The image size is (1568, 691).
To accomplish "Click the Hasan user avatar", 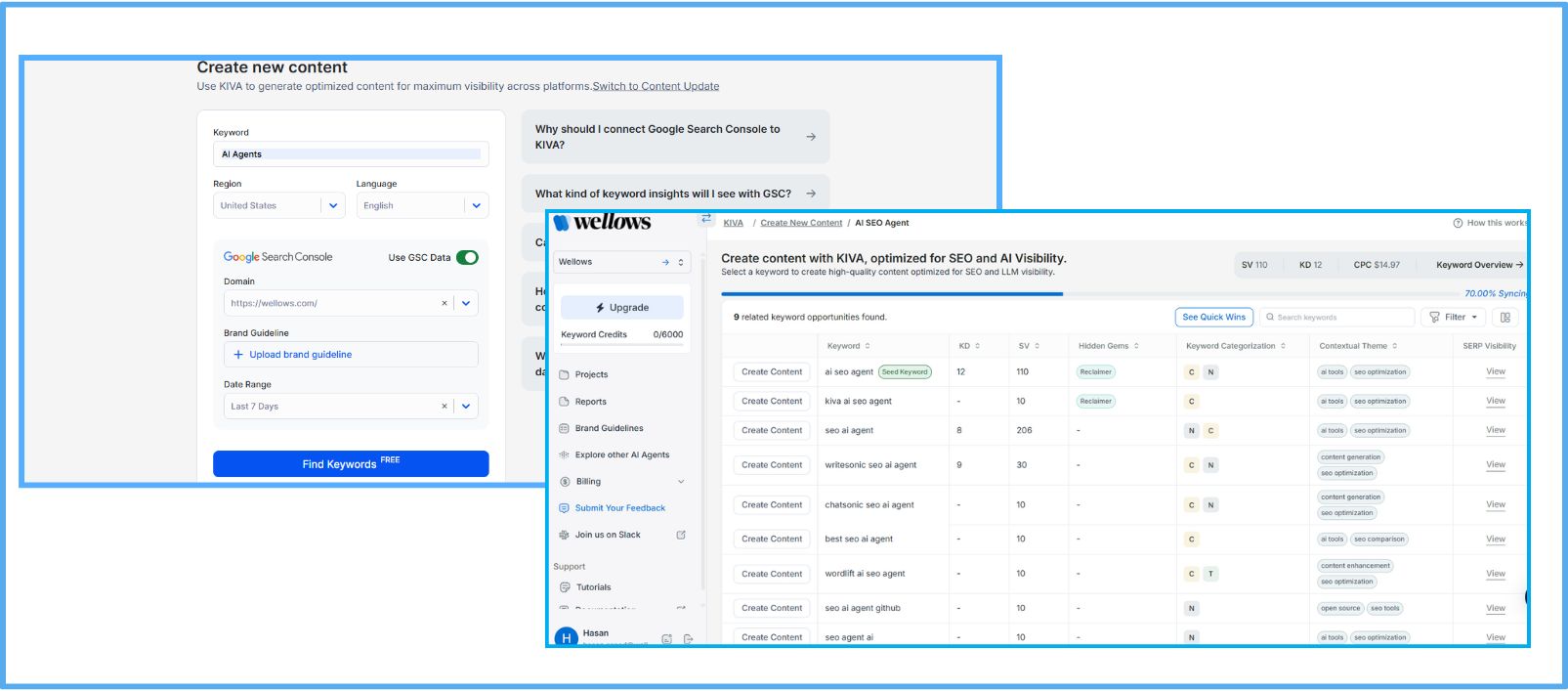I will pyautogui.click(x=566, y=637).
